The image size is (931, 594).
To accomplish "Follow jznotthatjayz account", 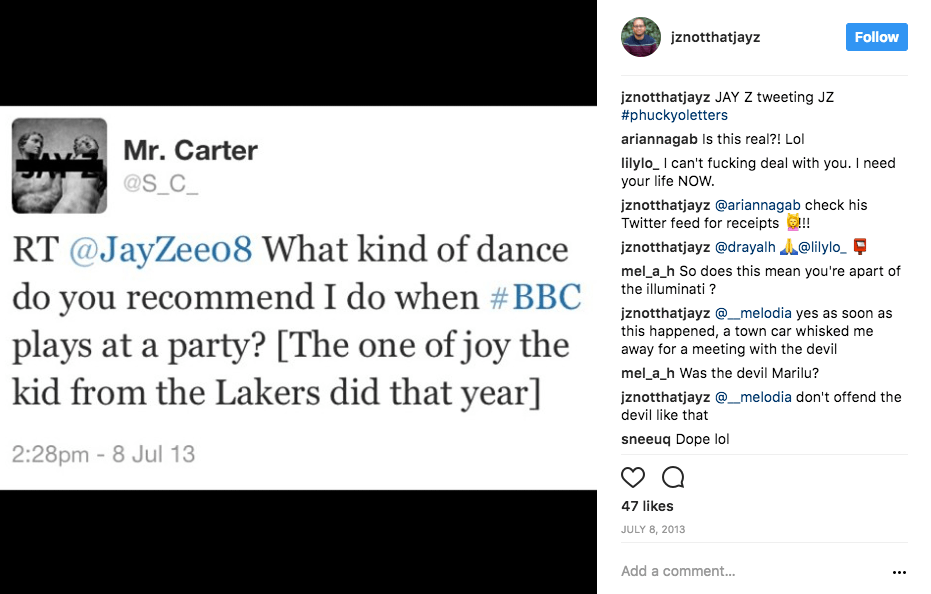I will click(x=876, y=37).
